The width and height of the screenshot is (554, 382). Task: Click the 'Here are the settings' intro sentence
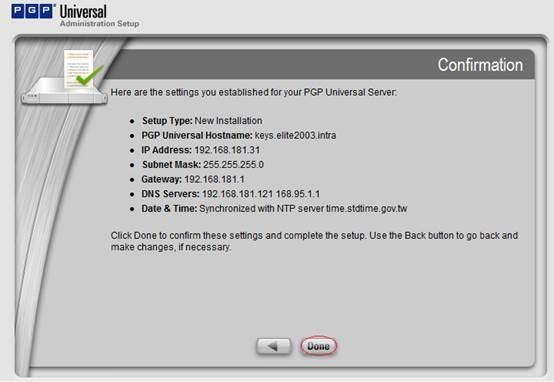[254, 92]
